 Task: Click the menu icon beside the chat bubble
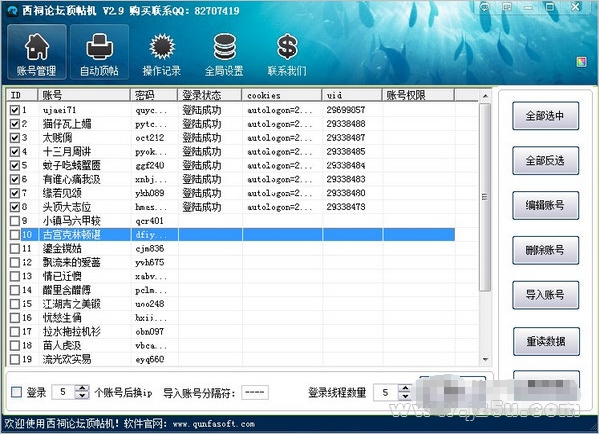pos(507,6)
